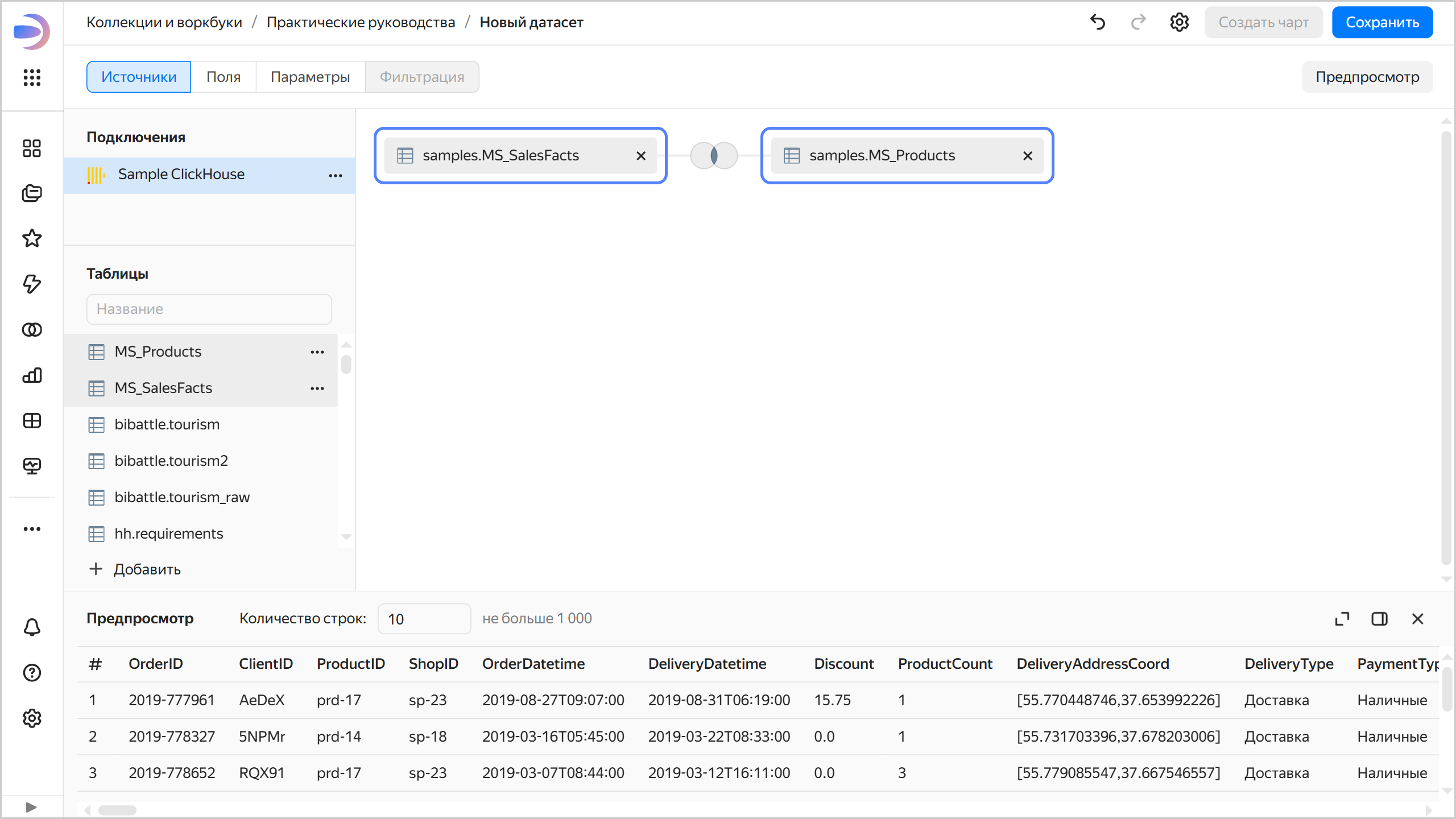Click Добавить to add a connection
Image resolution: width=1456 pixels, height=819 pixels.
pyautogui.click(x=135, y=569)
